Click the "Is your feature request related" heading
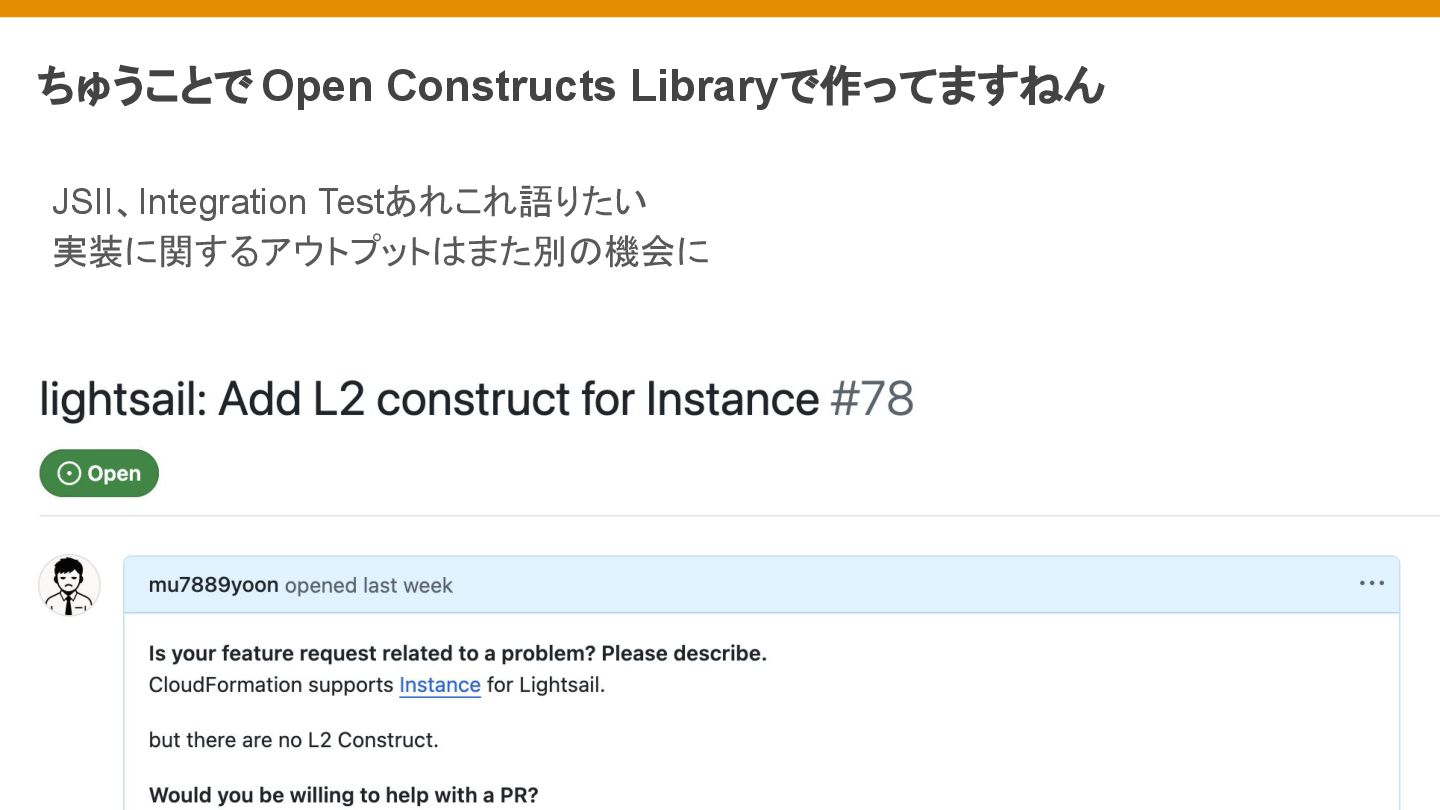 [457, 654]
